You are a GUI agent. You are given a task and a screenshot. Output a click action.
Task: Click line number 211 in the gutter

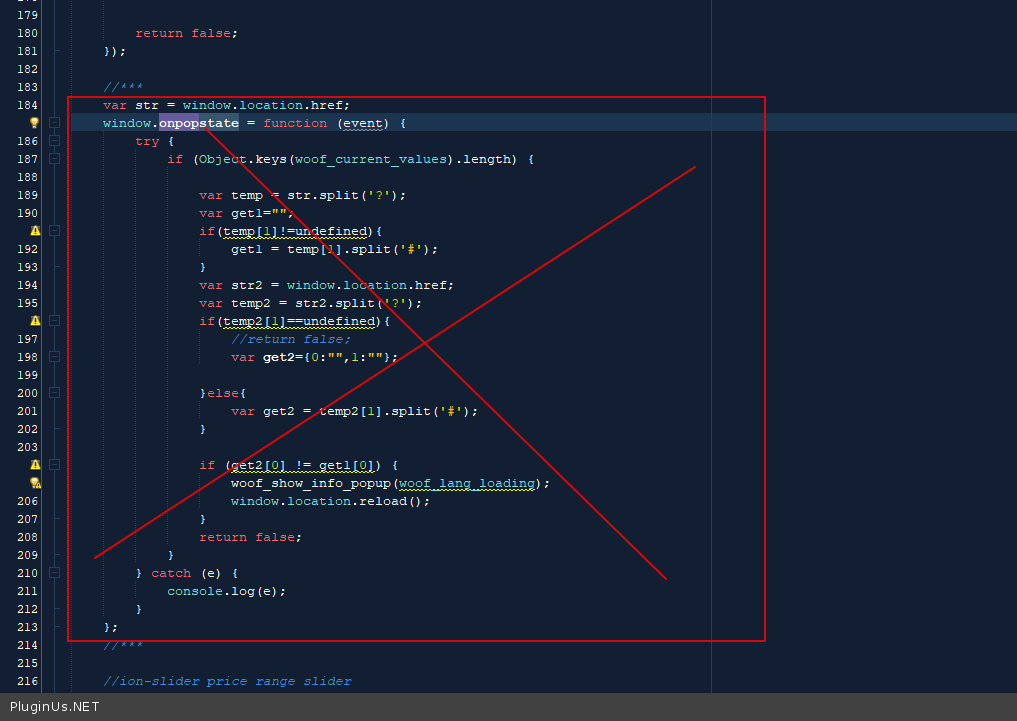[x=28, y=591]
